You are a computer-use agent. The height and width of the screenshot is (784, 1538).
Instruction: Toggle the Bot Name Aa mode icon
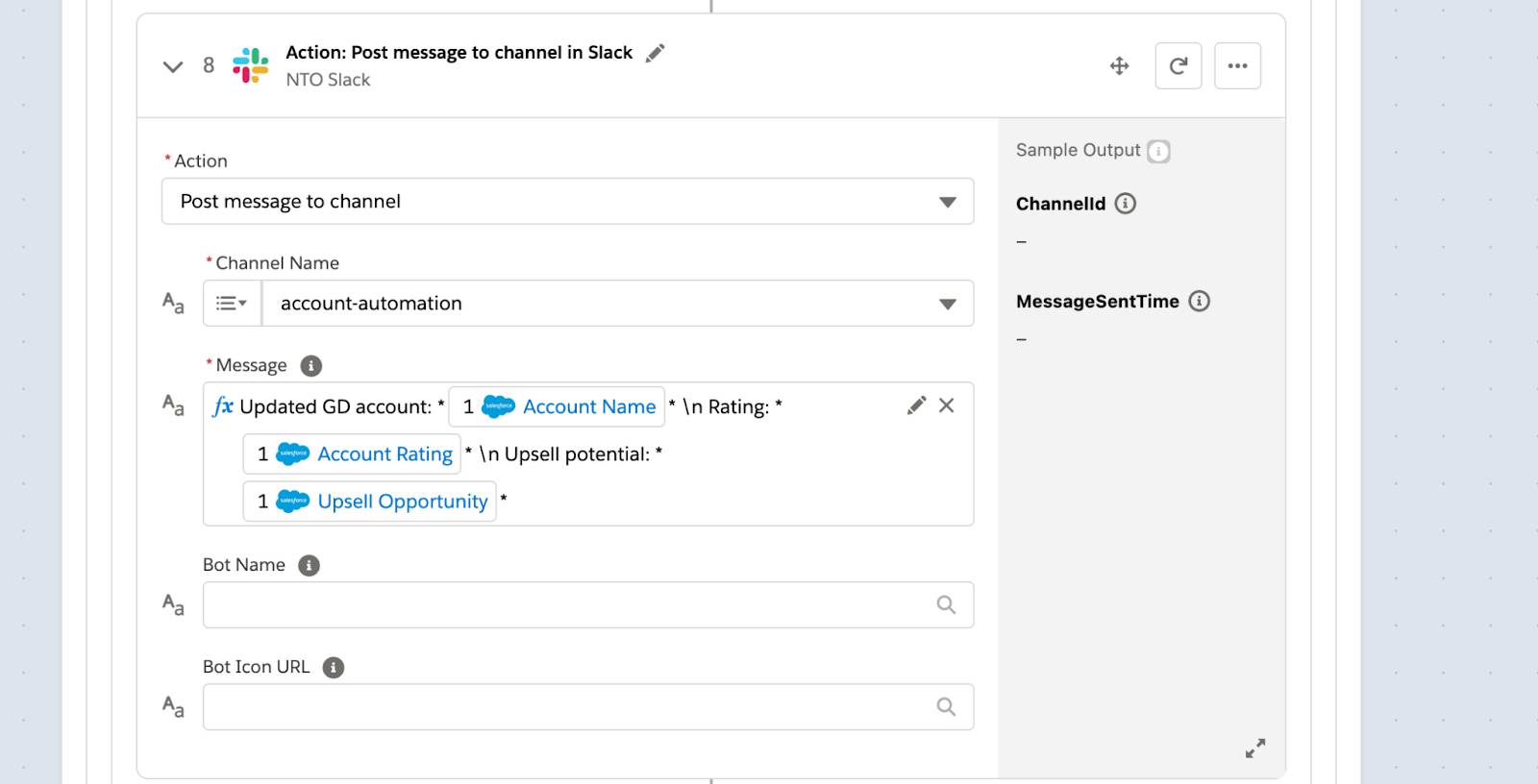click(173, 604)
